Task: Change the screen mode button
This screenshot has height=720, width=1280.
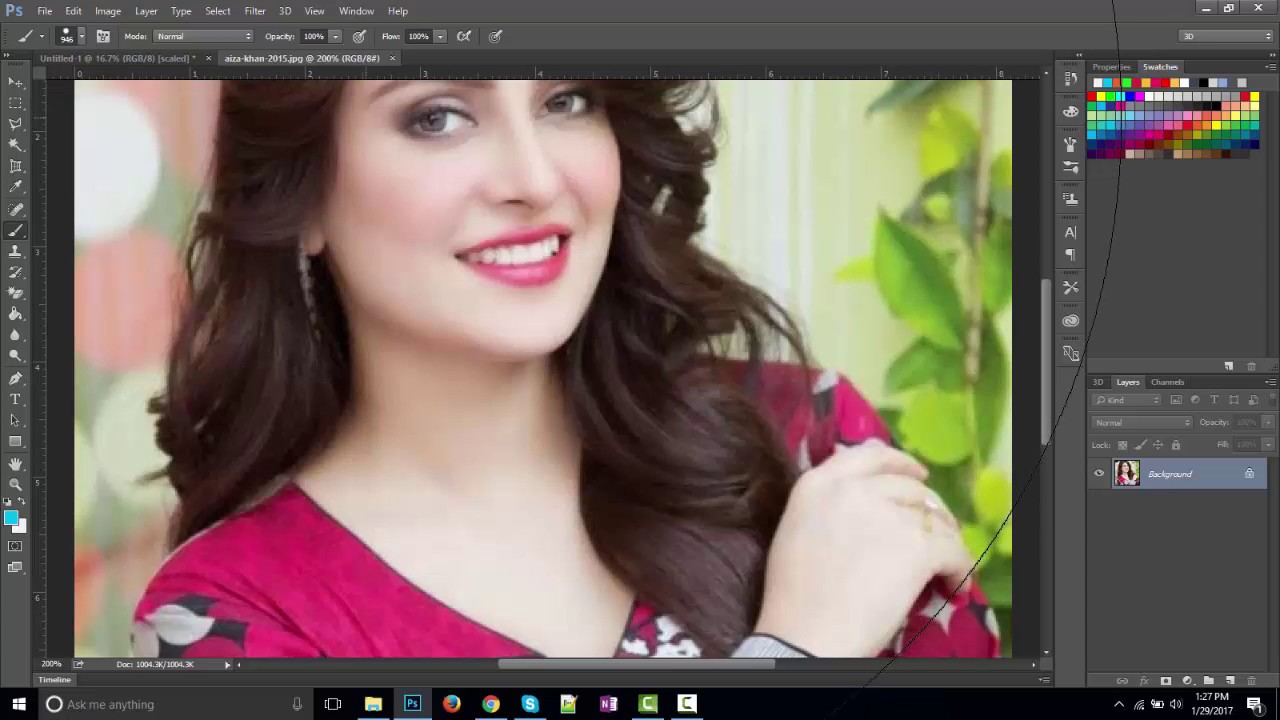Action: [15, 567]
